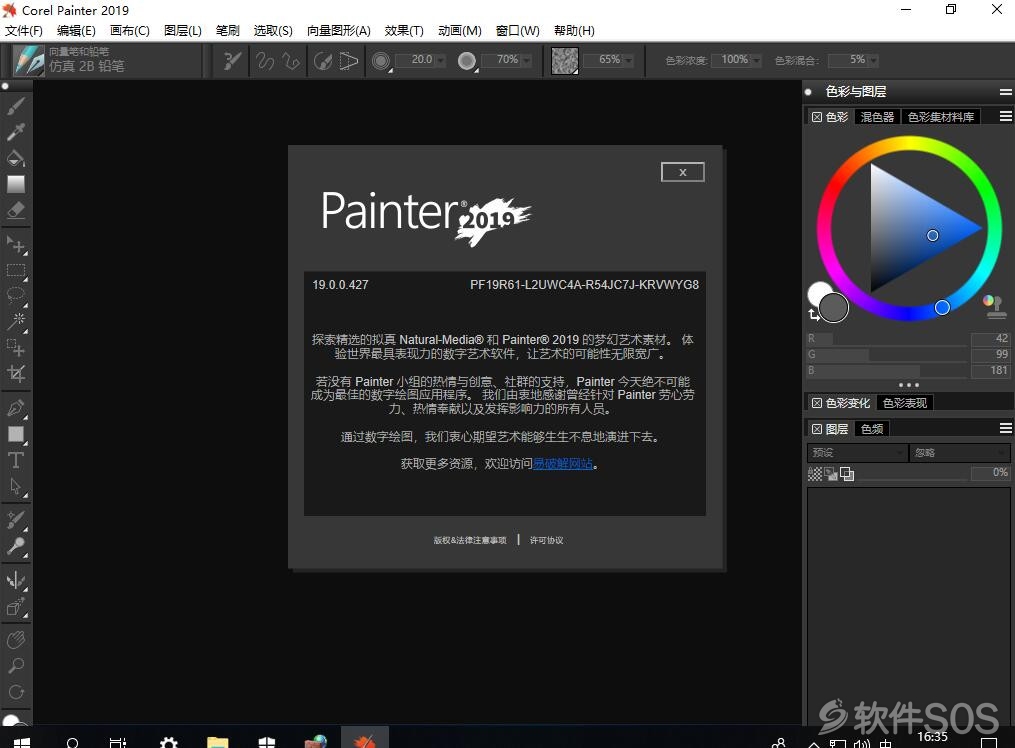Select the Paint Bucket fill tool
Viewport: 1015px width, 748px height.
click(x=16, y=158)
